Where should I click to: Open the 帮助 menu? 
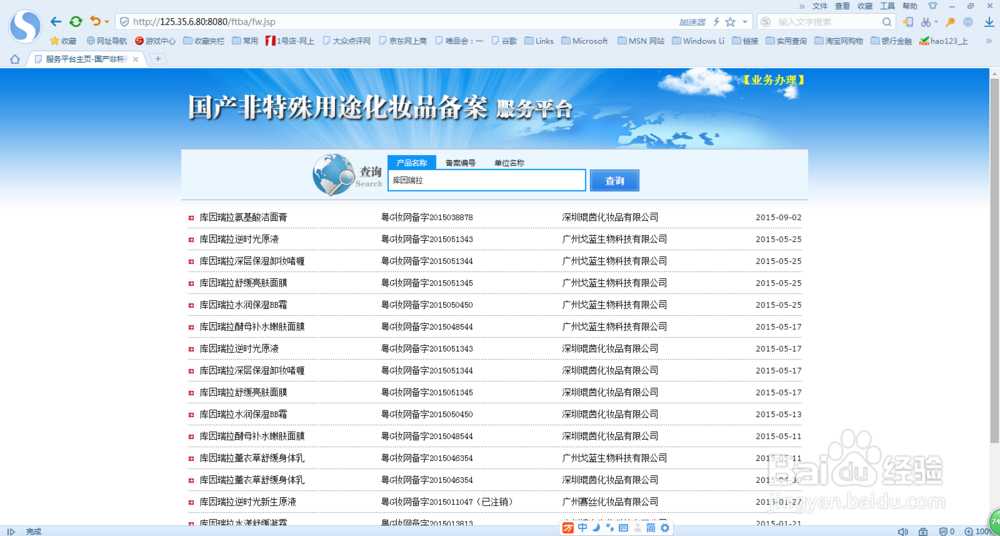pos(910,6)
